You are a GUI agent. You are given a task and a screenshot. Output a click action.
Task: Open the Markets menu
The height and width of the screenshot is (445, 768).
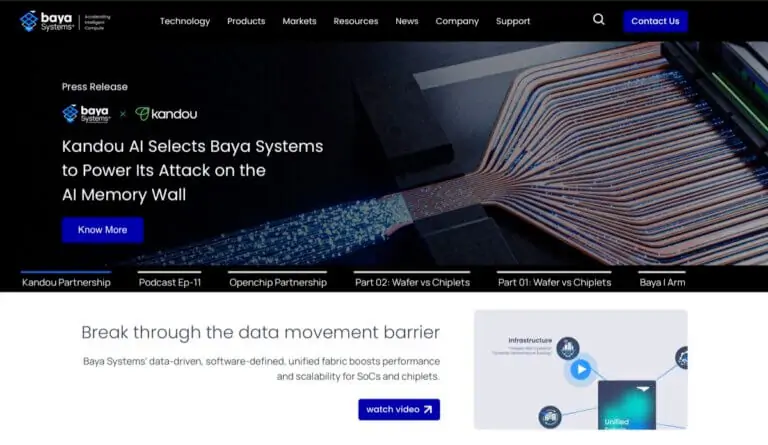tap(299, 21)
